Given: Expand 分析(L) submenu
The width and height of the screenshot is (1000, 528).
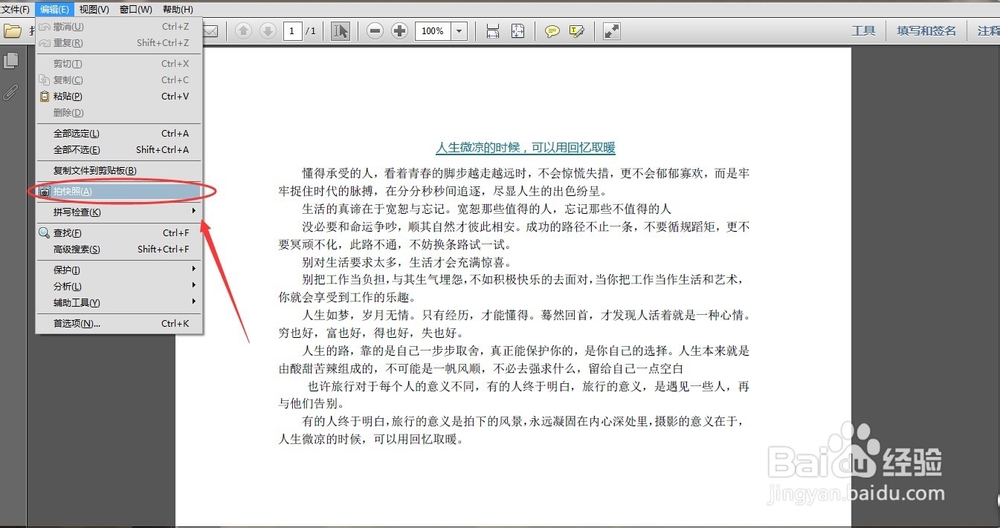Looking at the screenshot, I should pyautogui.click(x=119, y=286).
